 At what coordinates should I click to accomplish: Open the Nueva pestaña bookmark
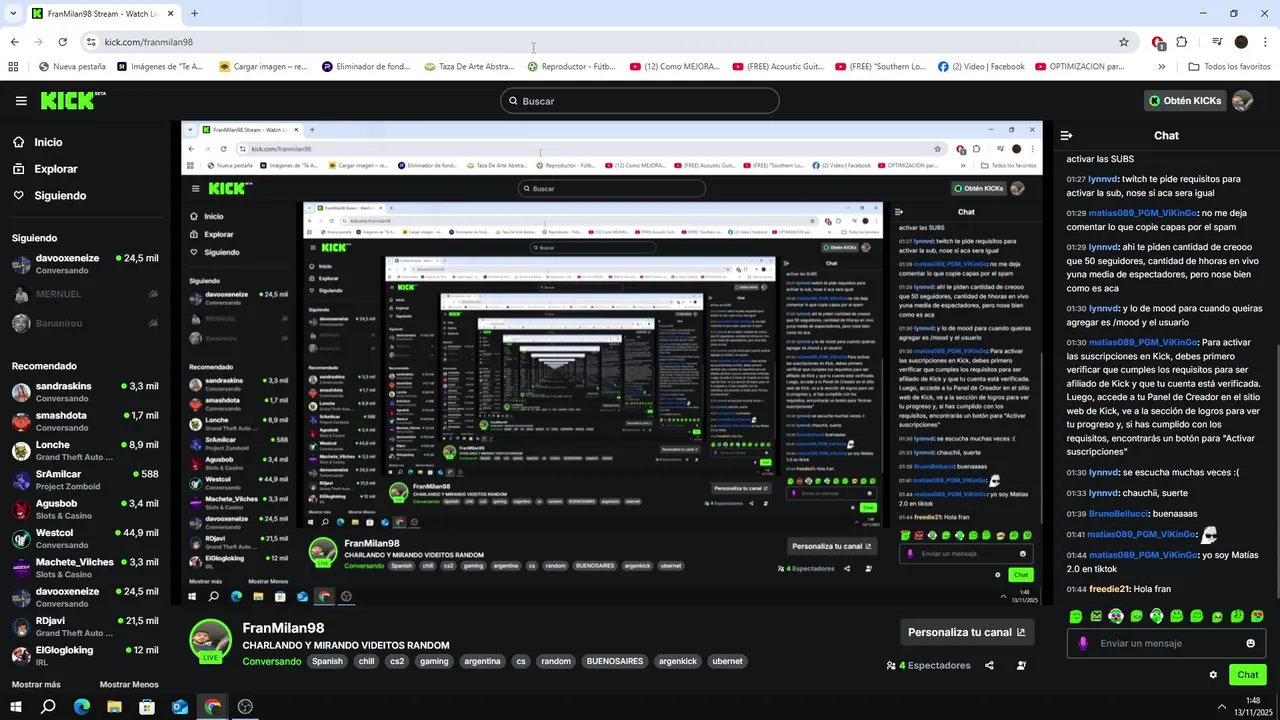pyautogui.click(x=72, y=67)
